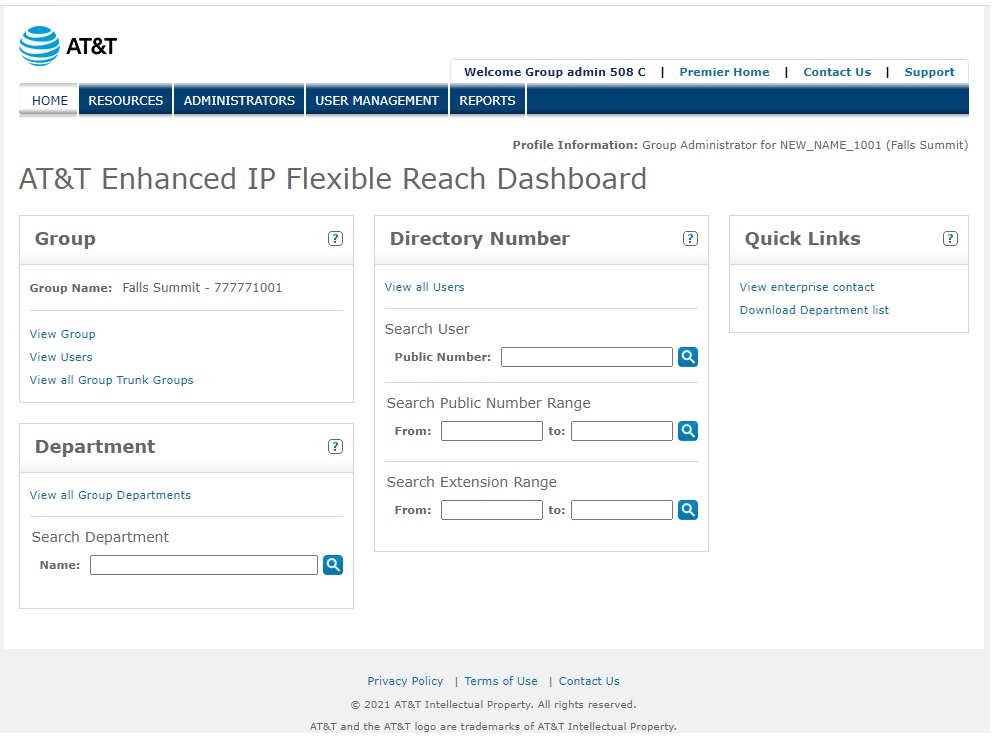
Task: Select group name text Falls Summit - 777771001
Action: pos(202,288)
